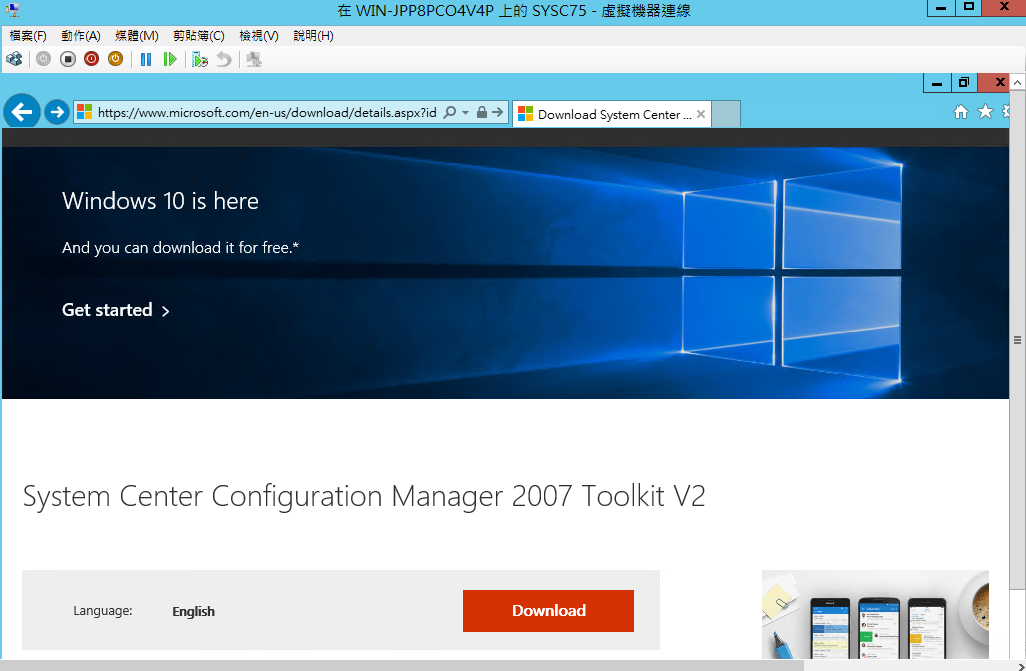Click the security lock icon in the address bar

[482, 112]
